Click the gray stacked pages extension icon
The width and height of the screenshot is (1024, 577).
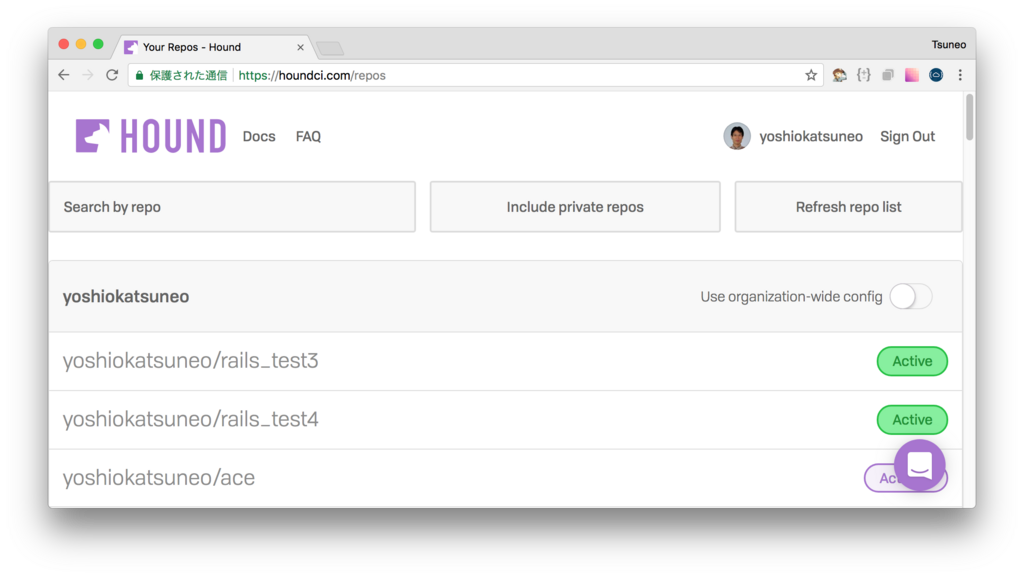pos(888,75)
